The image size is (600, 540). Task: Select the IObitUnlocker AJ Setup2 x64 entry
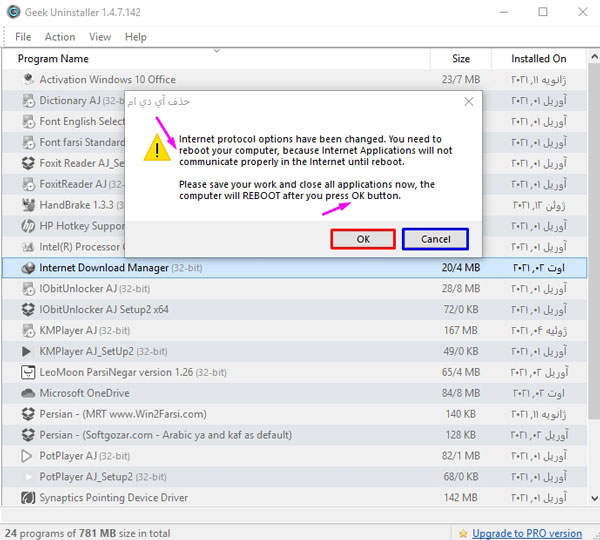pyautogui.click(x=295, y=309)
